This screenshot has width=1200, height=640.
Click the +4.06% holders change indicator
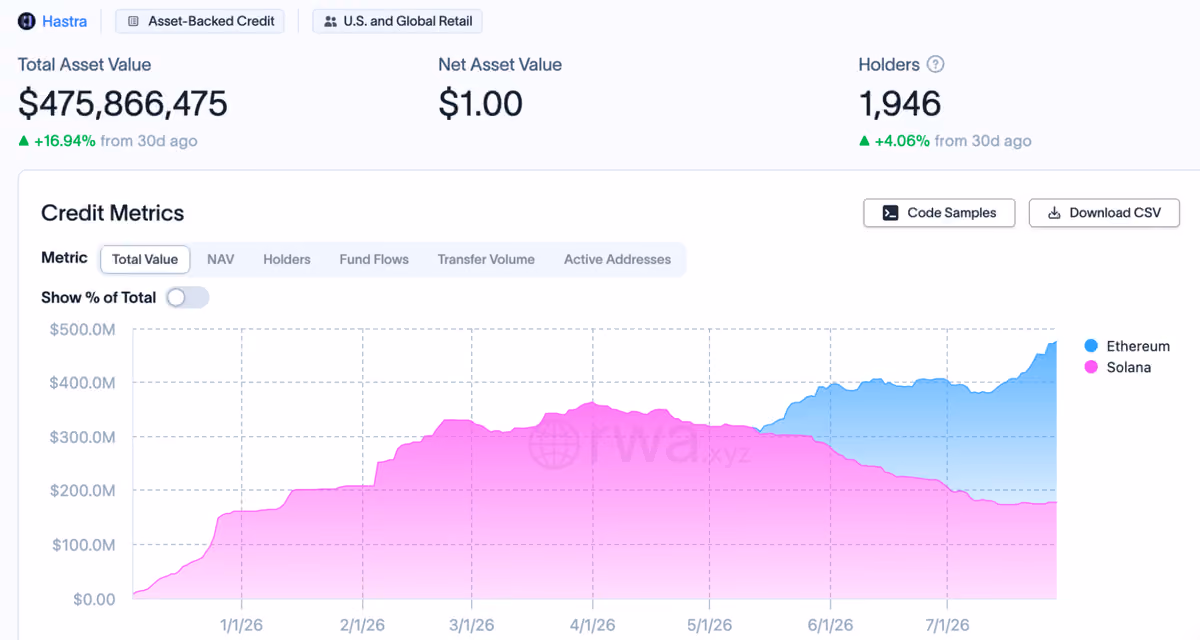point(894,141)
